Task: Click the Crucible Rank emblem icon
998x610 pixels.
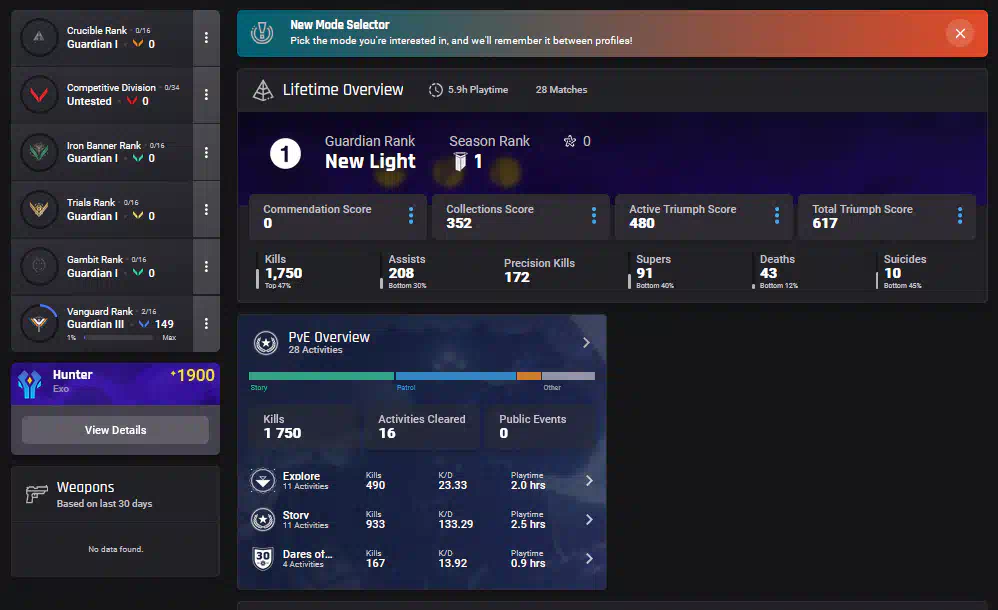Action: click(x=39, y=38)
